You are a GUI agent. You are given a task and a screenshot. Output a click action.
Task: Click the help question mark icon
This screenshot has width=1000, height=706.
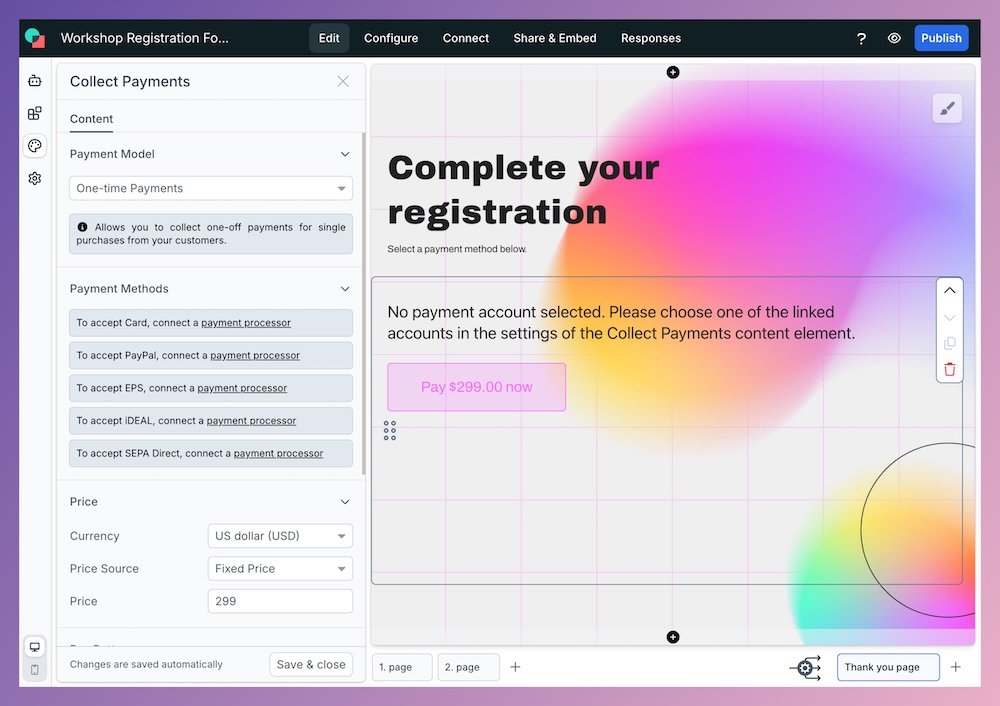[x=861, y=38]
